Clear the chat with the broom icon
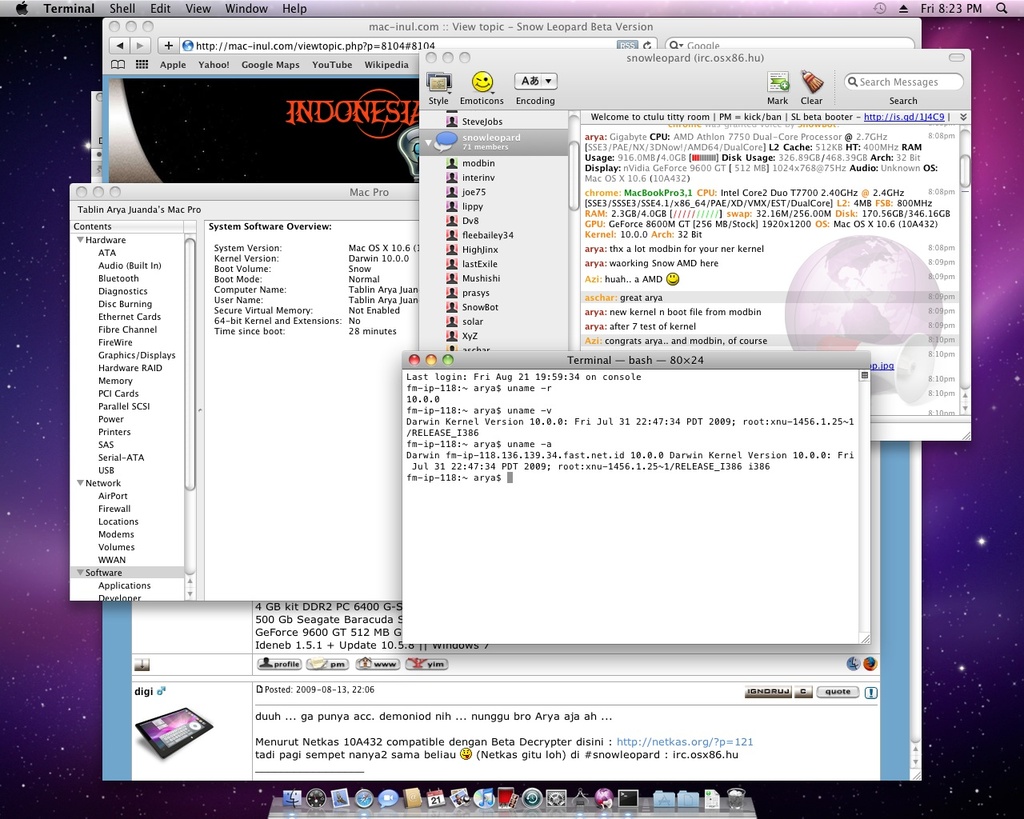Image resolution: width=1024 pixels, height=819 pixels. point(812,83)
